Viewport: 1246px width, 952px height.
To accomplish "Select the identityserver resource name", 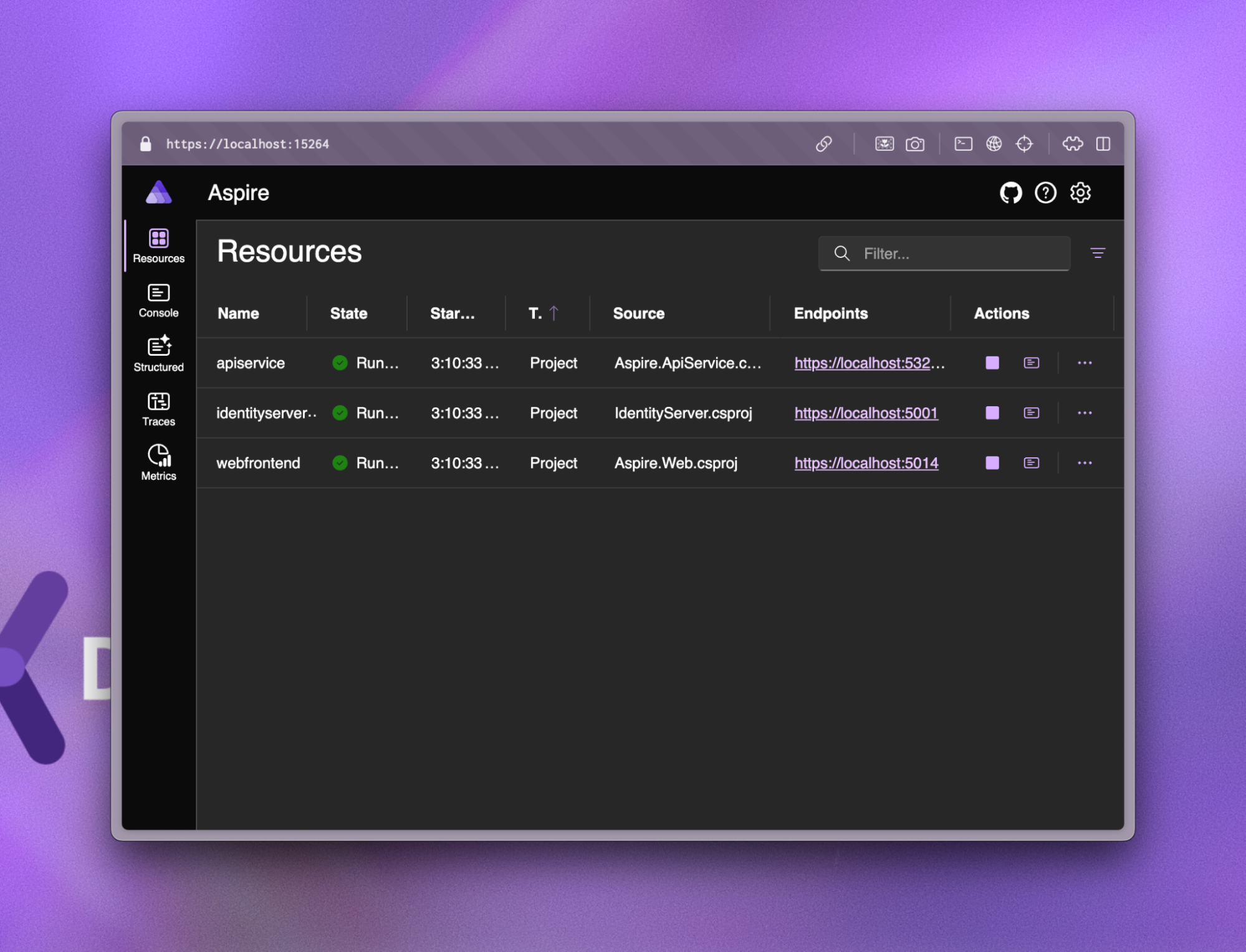I will pos(266,413).
